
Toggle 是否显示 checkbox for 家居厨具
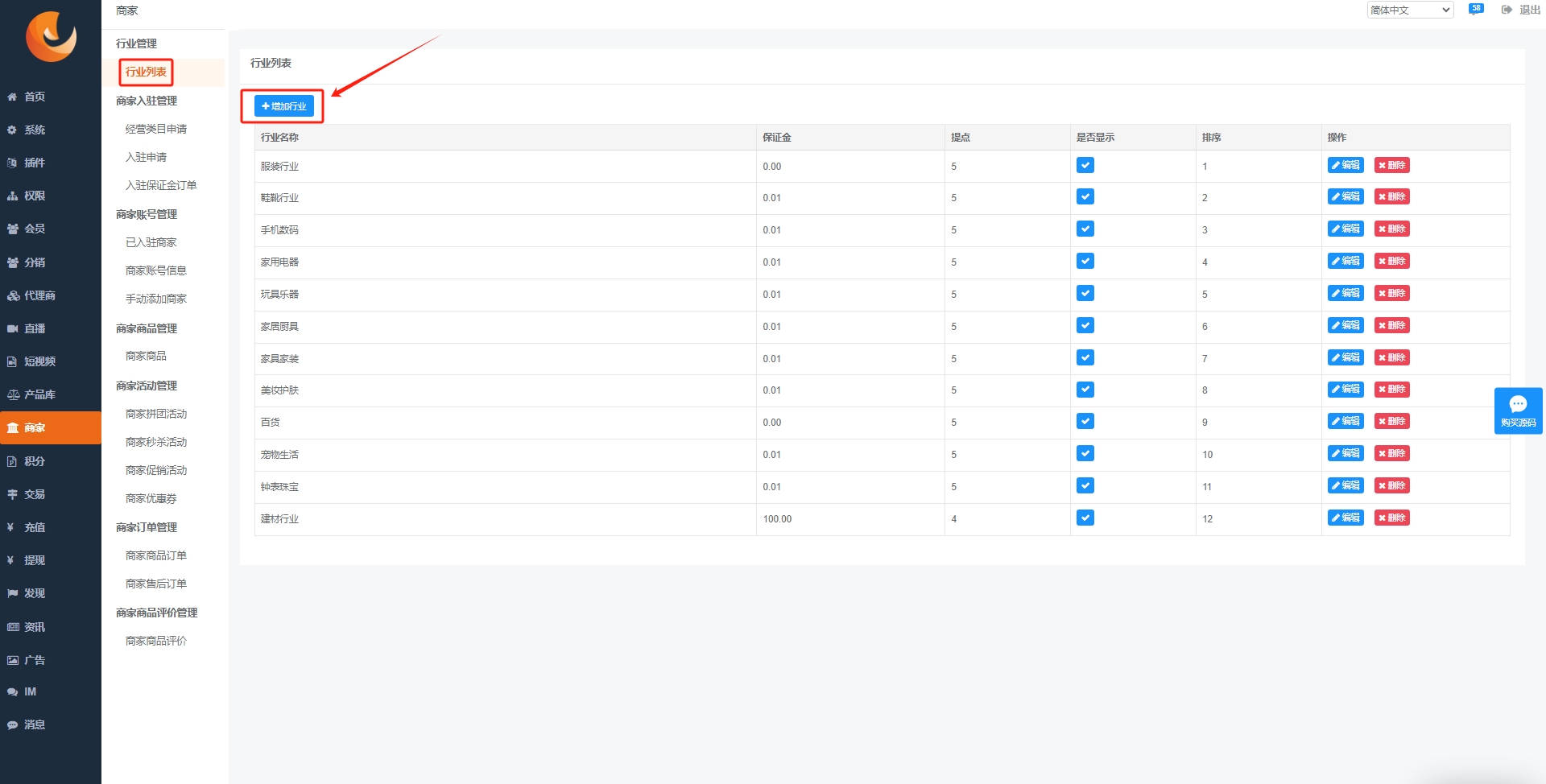(1085, 325)
